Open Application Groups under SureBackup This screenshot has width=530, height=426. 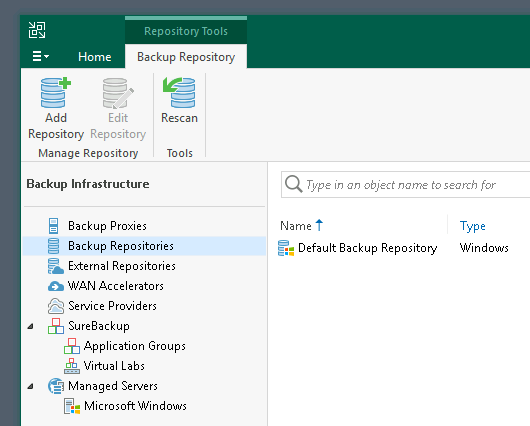point(135,346)
